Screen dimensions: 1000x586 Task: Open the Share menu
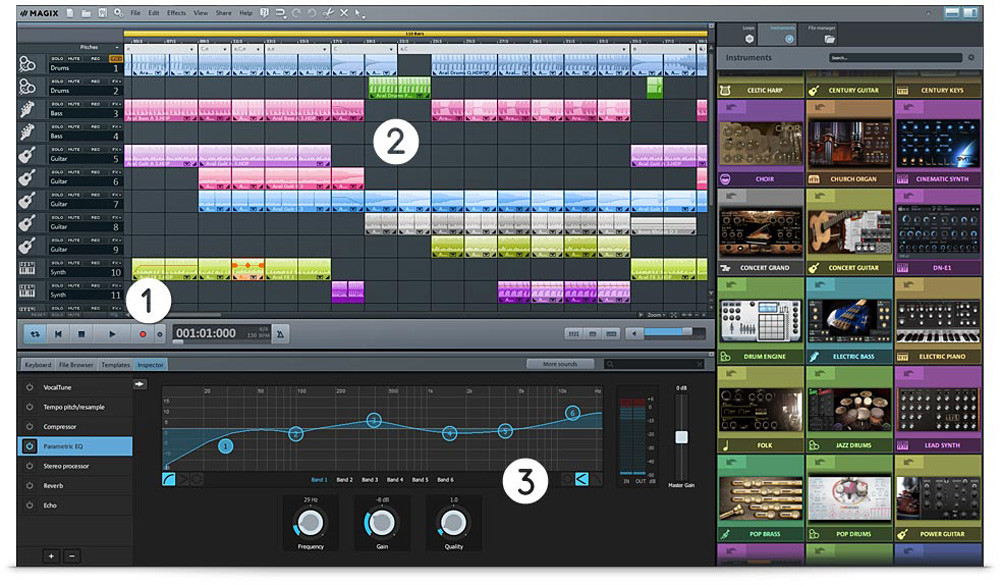pyautogui.click(x=224, y=13)
